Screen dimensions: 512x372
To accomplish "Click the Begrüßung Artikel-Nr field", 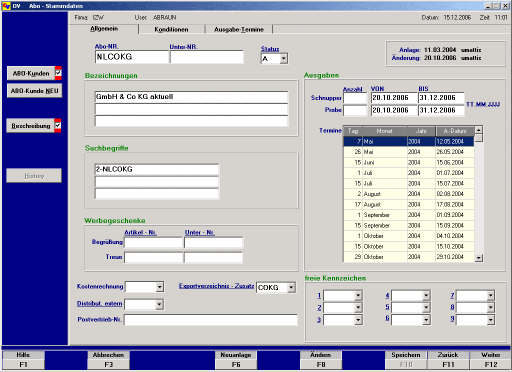I will pos(153,242).
